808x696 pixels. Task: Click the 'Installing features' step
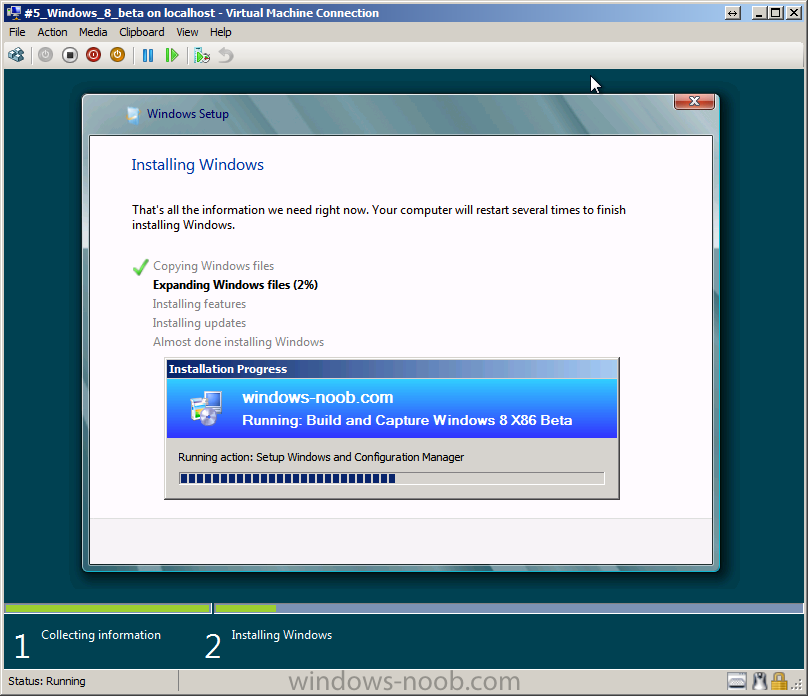point(199,304)
